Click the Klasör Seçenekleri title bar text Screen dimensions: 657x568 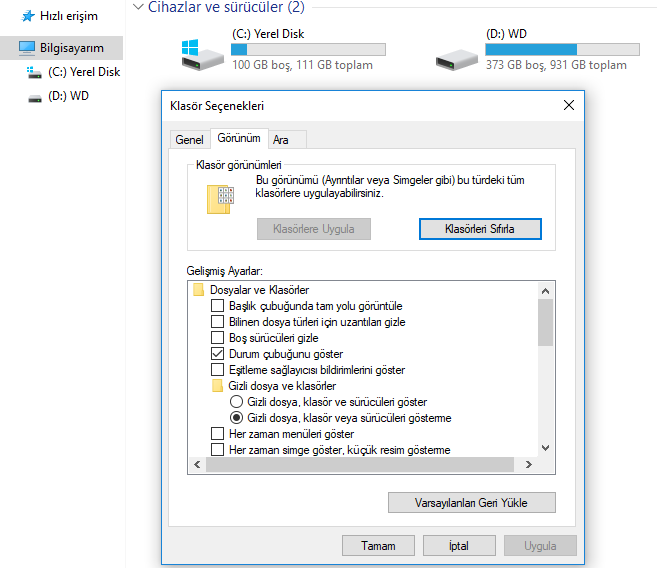click(217, 106)
